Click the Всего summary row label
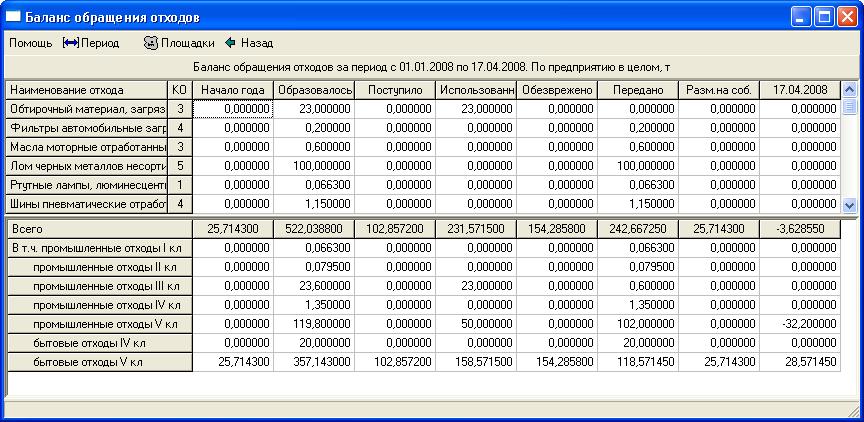Viewport: 864px width, 422px height. (x=98, y=229)
